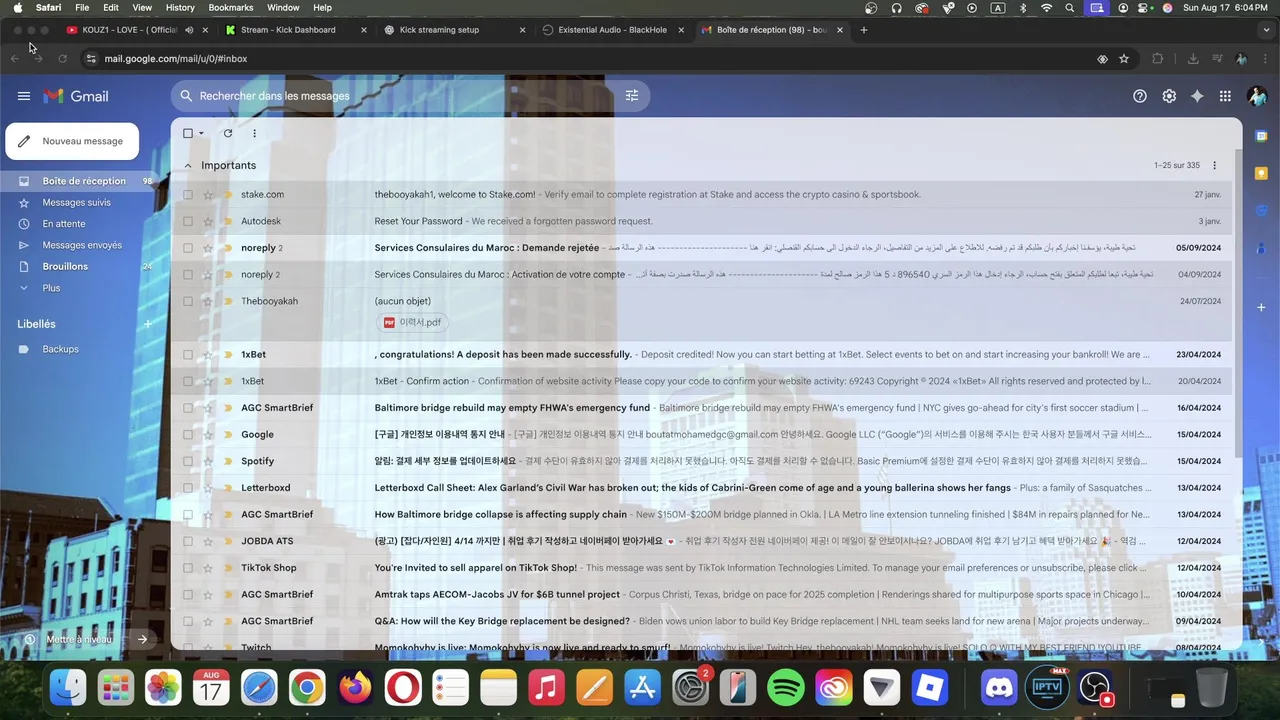Select the Google email checkbox
Screen dimensions: 1280x720
[x=188, y=435]
